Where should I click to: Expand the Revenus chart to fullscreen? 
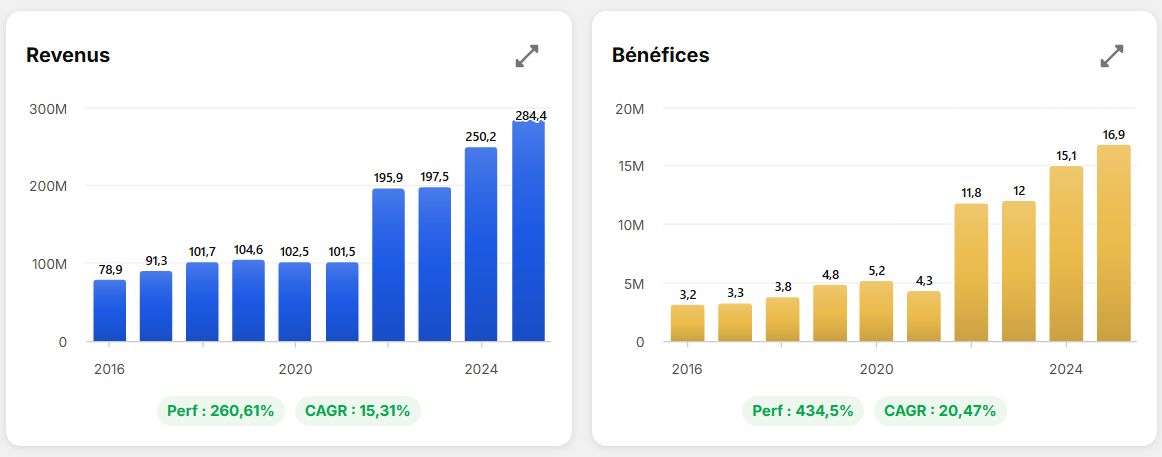(527, 56)
